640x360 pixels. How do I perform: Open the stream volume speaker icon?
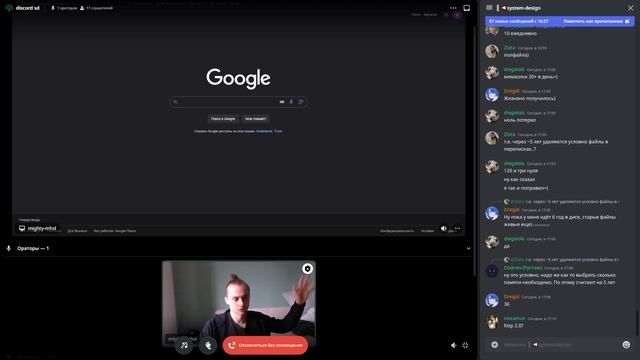[444, 229]
